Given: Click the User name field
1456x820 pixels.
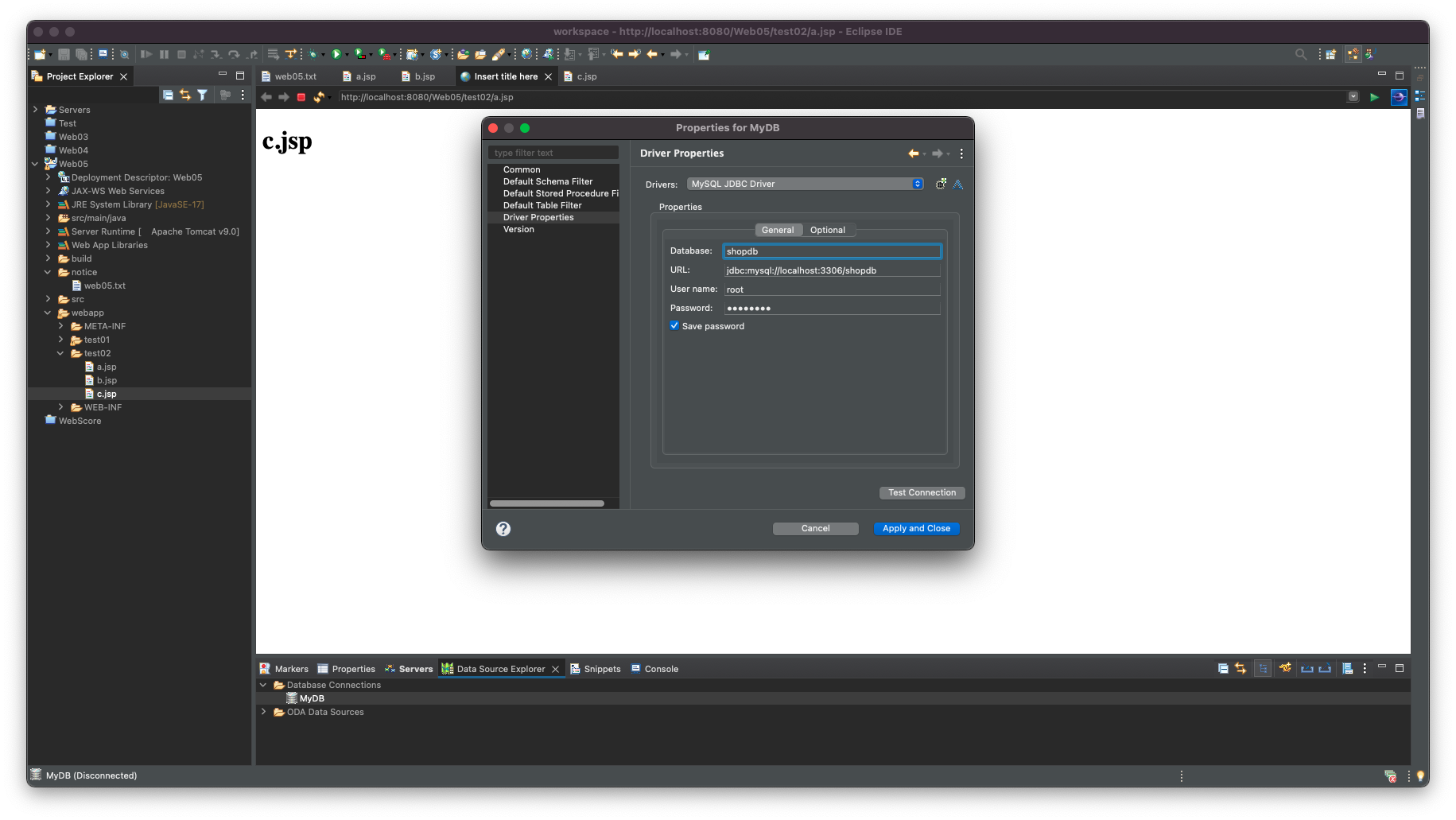Looking at the screenshot, I should 832,290.
